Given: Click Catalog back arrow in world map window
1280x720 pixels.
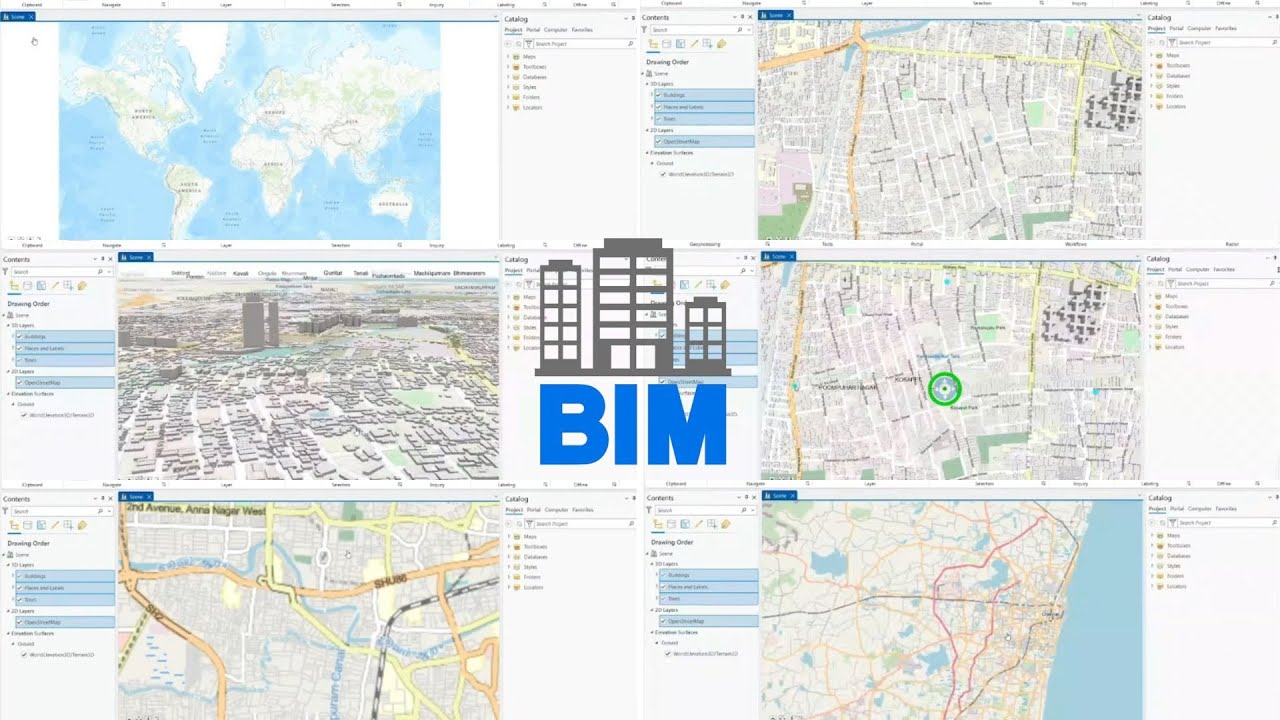Looking at the screenshot, I should 508,44.
